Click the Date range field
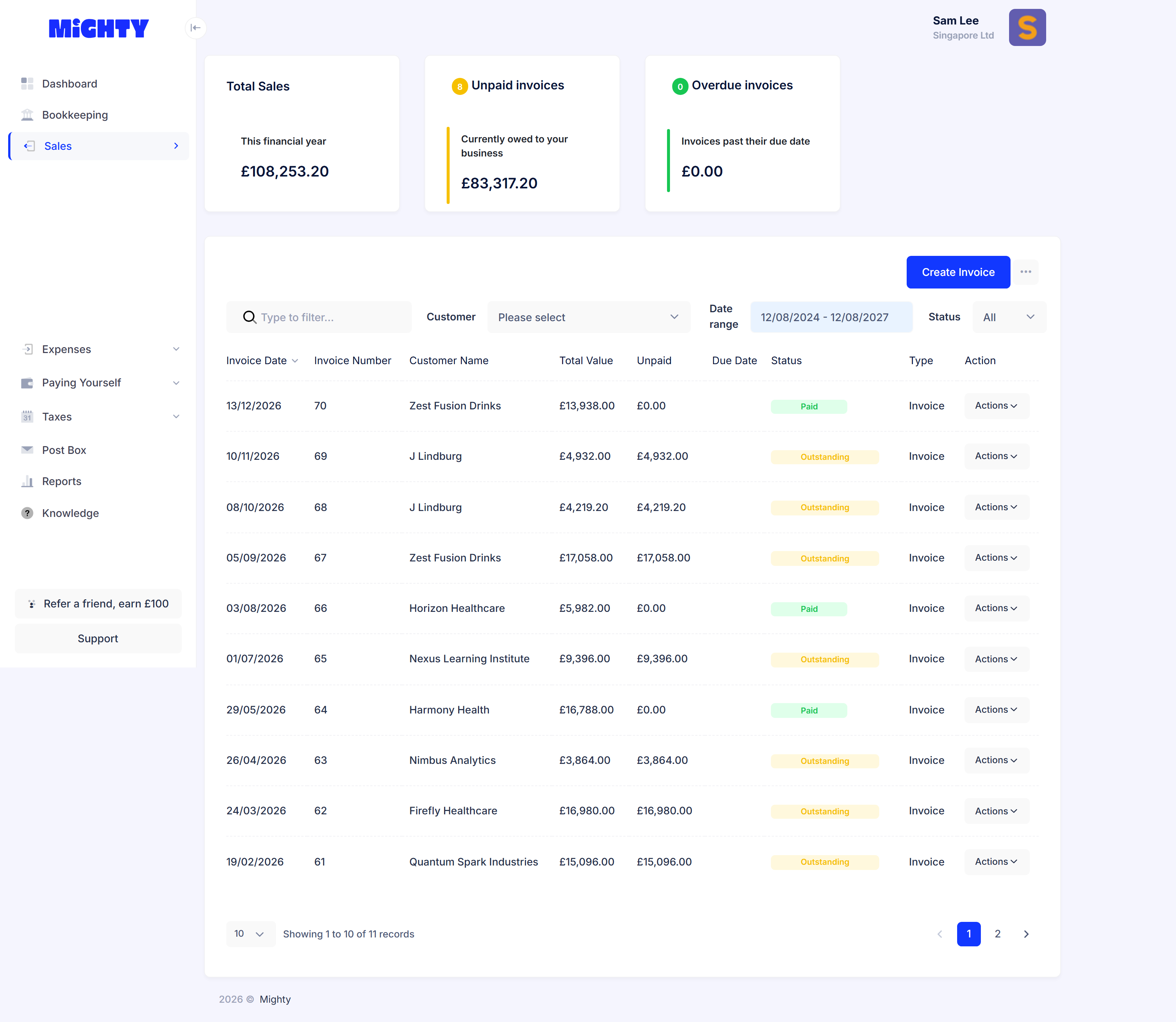This screenshot has width=1176, height=1022. point(831,317)
